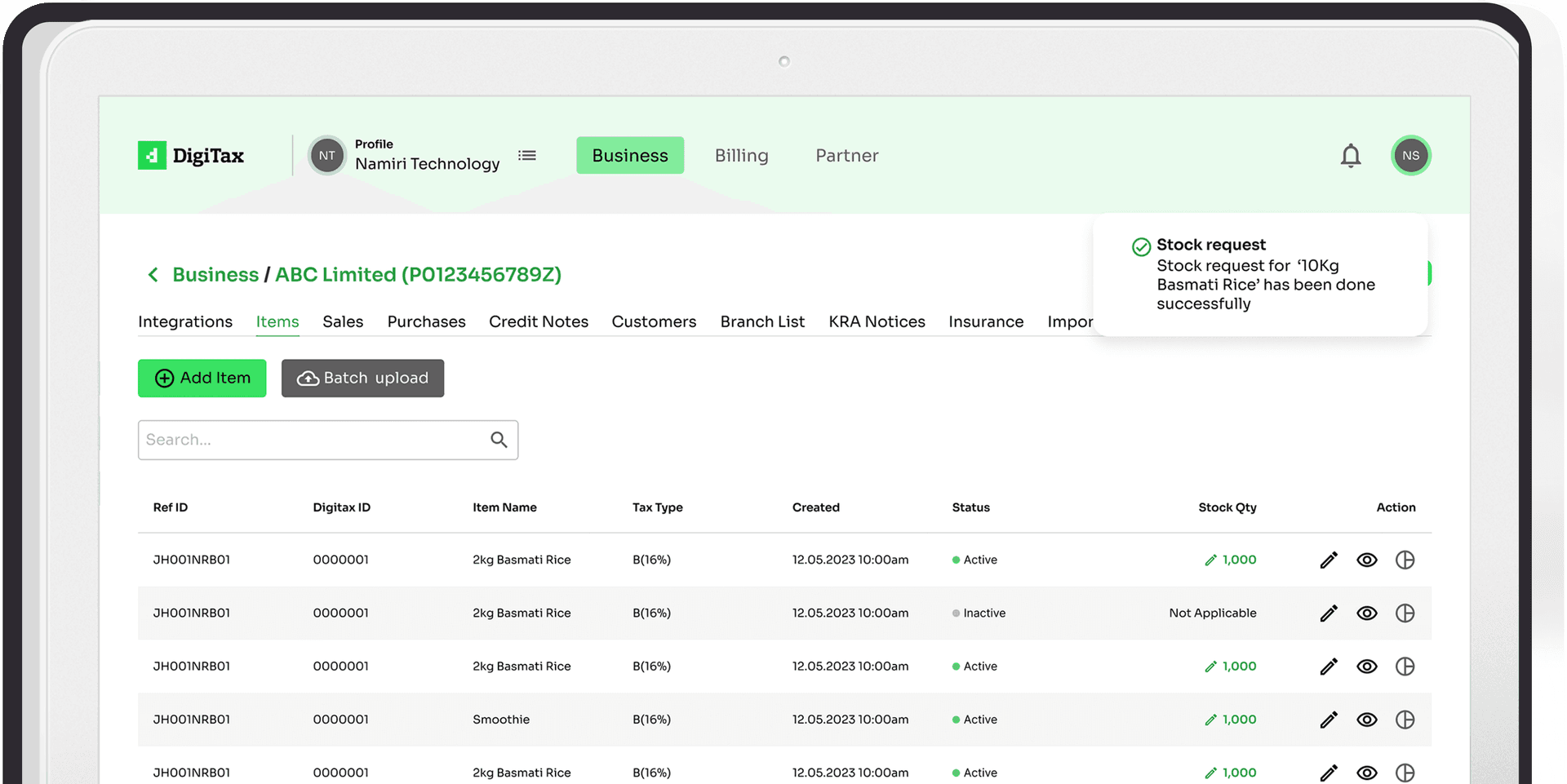Click the NS avatar icon
Viewport: 1567px width, 784px height.
point(1410,155)
